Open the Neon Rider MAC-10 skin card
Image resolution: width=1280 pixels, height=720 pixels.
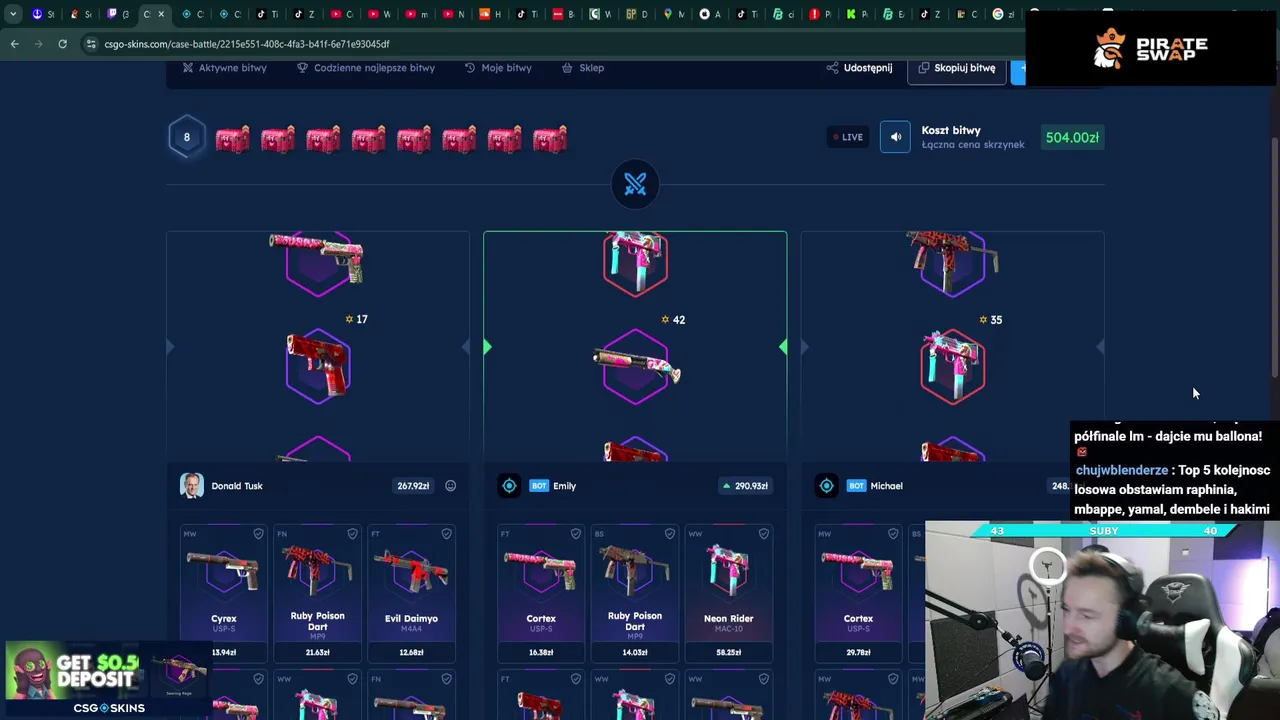728,593
